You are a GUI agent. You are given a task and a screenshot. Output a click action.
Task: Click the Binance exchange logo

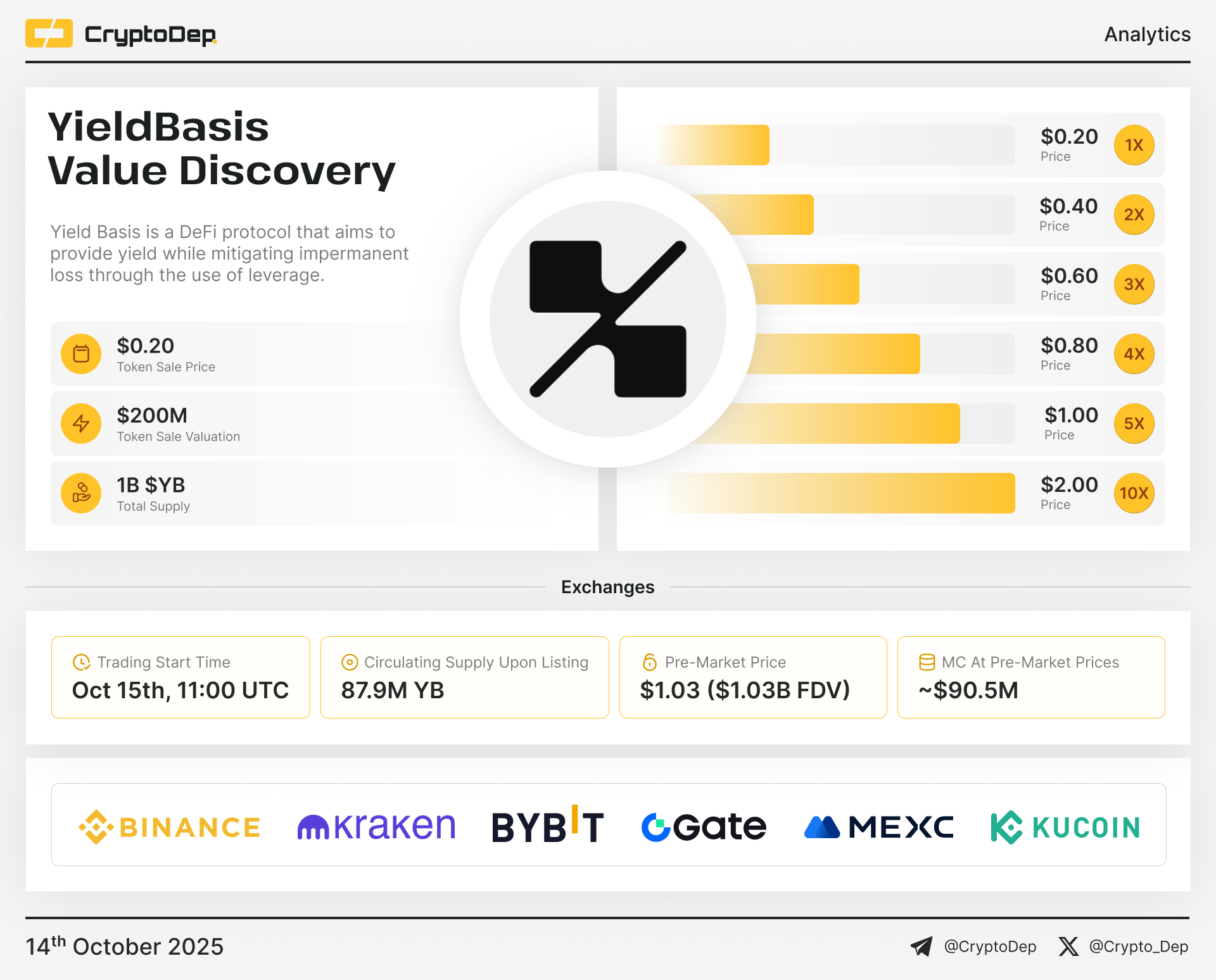click(169, 827)
